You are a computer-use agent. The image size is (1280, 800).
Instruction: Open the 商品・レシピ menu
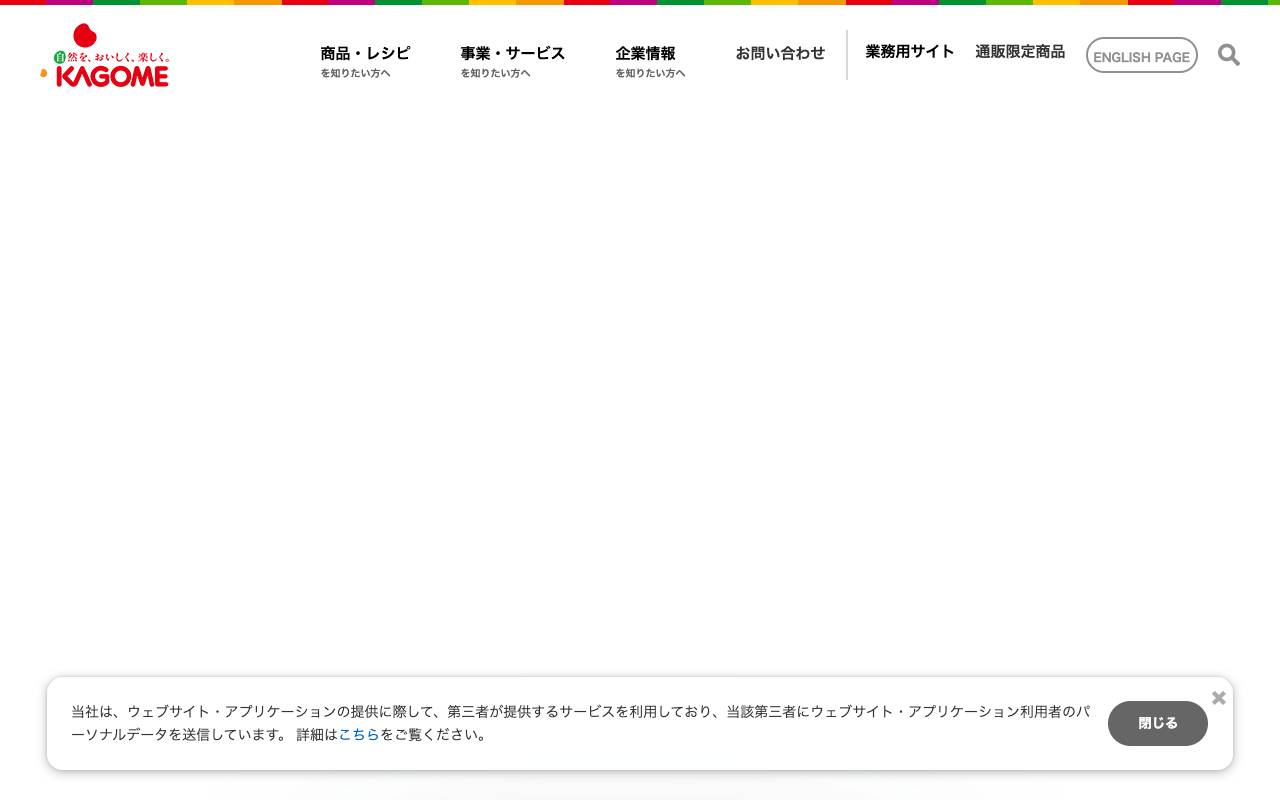tap(365, 53)
